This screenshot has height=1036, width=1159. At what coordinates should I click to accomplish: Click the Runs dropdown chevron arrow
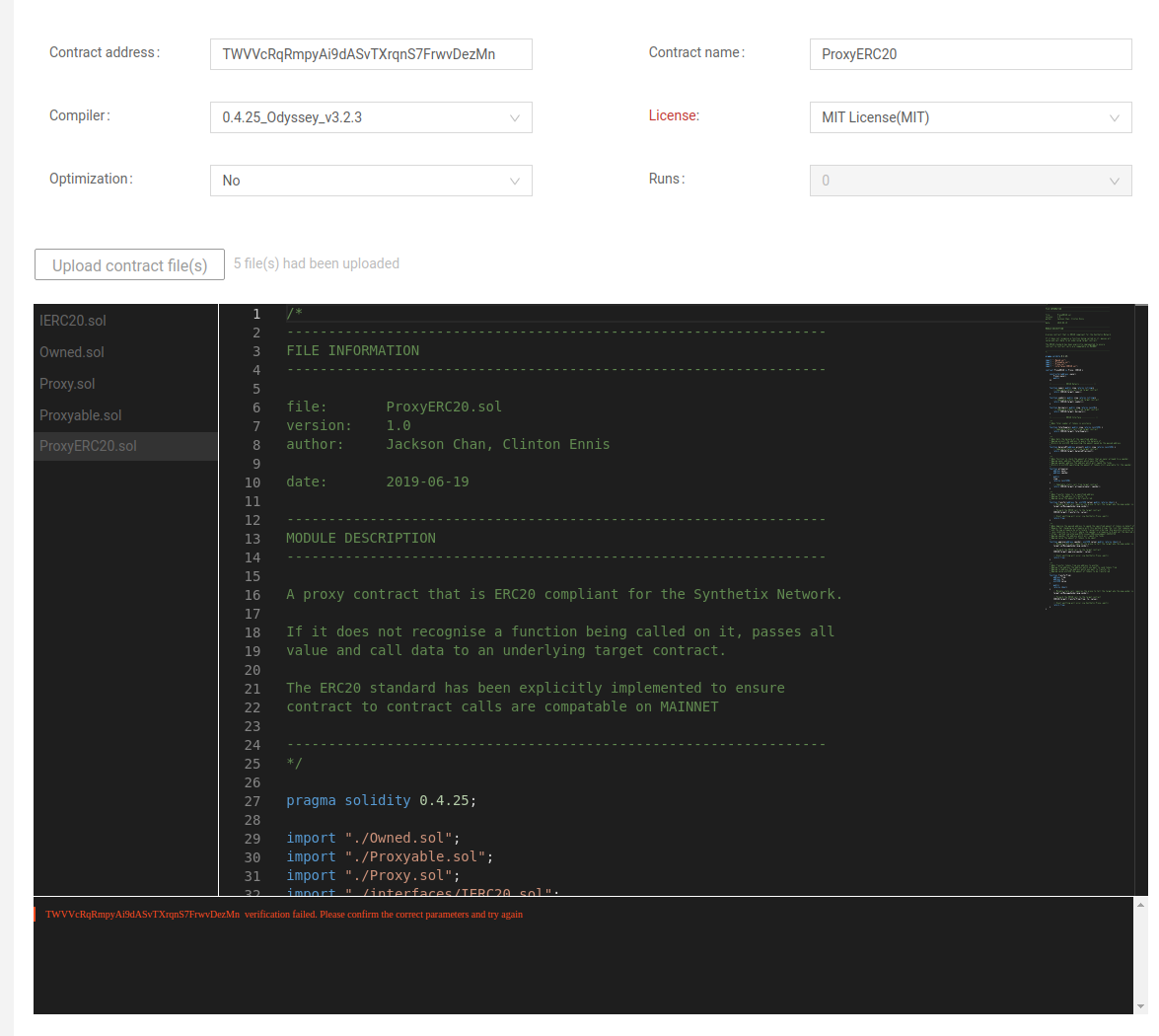(1114, 182)
